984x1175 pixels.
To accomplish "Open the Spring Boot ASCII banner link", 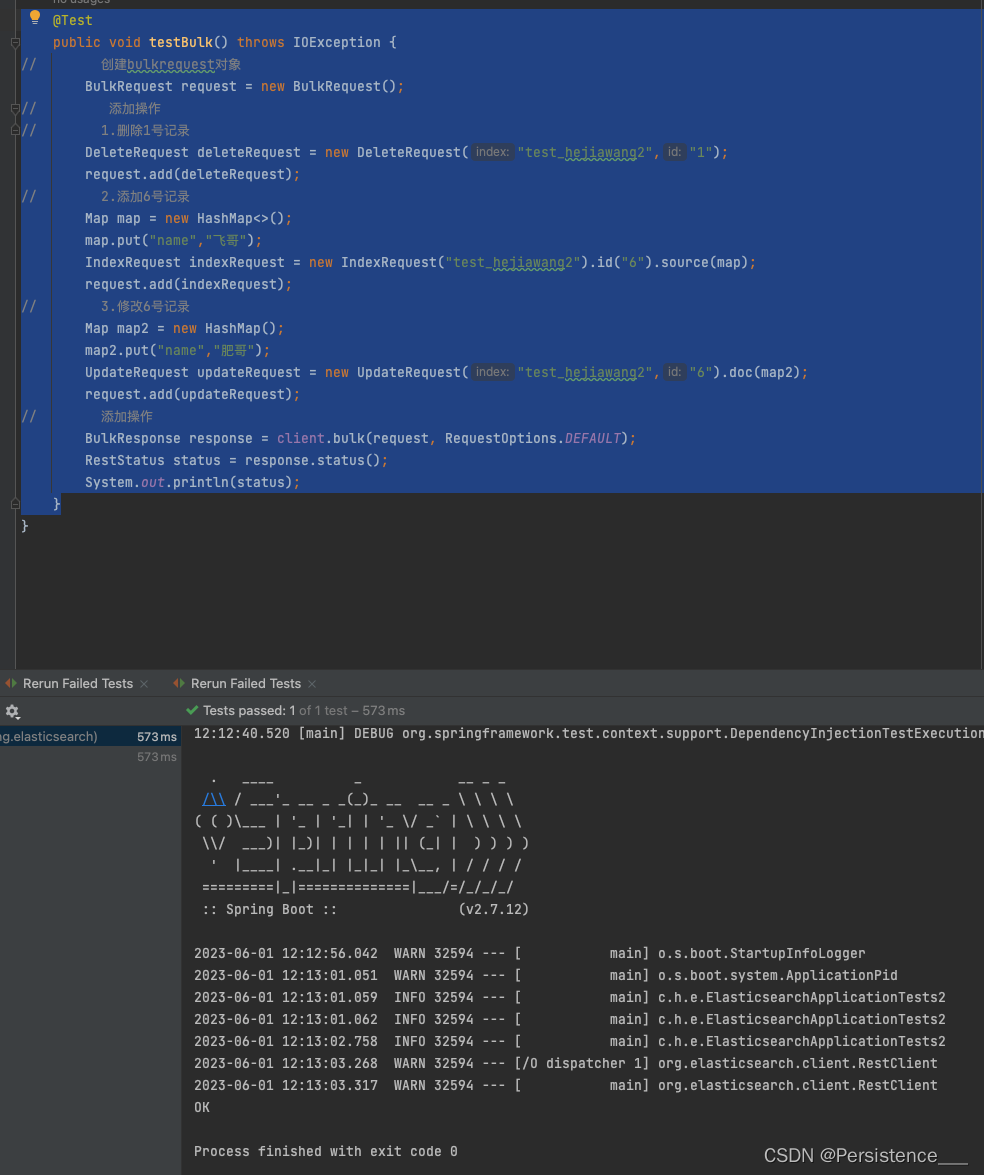I will coord(214,800).
